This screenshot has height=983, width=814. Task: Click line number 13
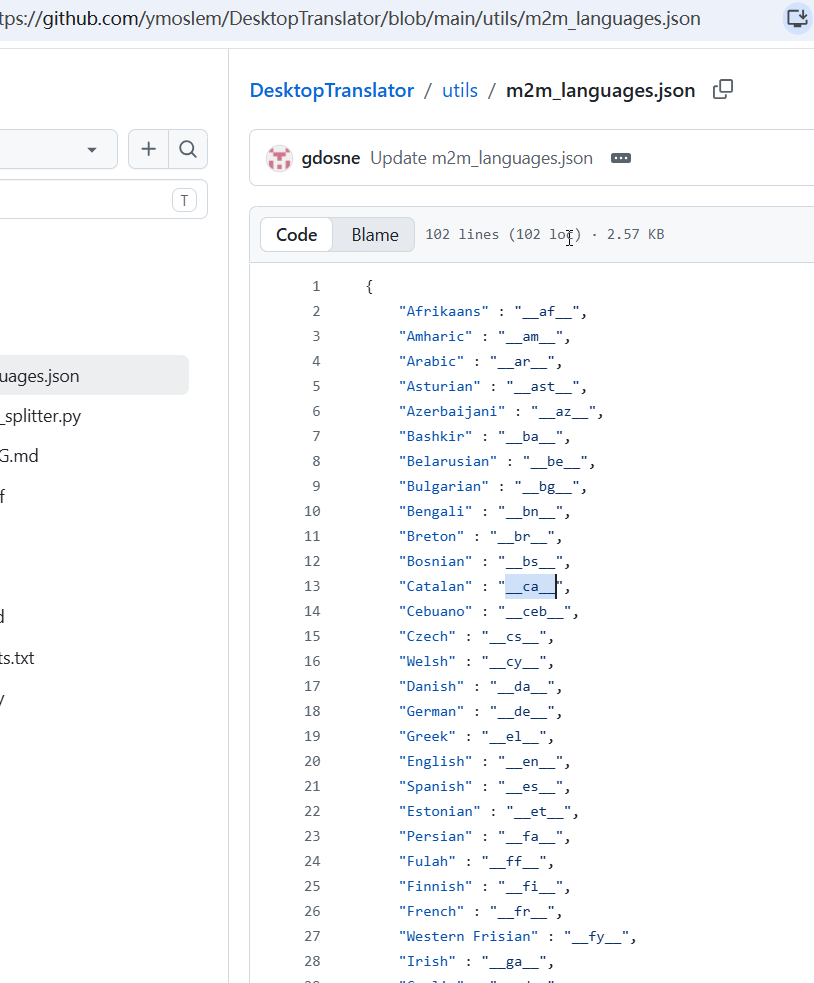point(312,586)
